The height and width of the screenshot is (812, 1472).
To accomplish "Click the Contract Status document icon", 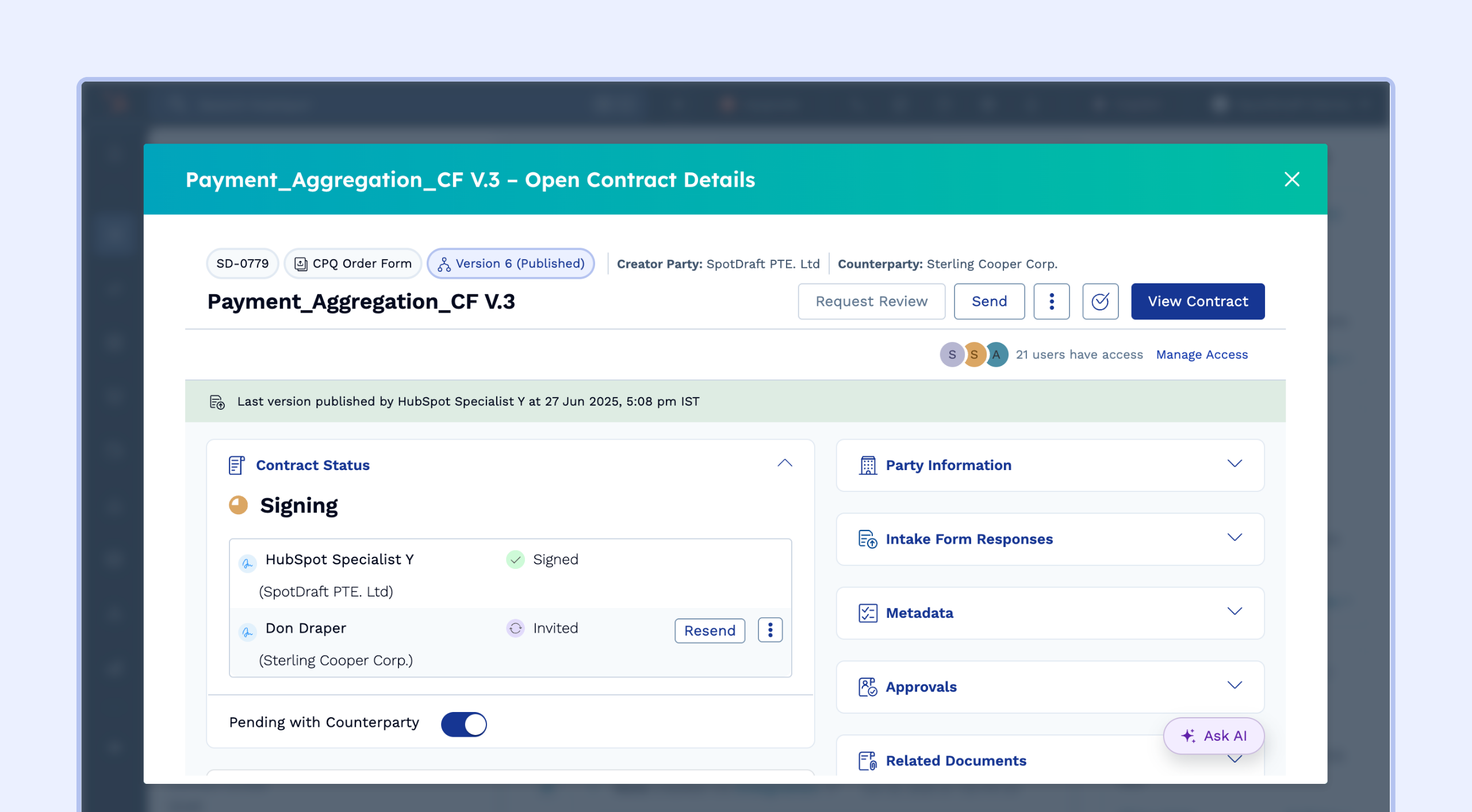I will [x=236, y=465].
